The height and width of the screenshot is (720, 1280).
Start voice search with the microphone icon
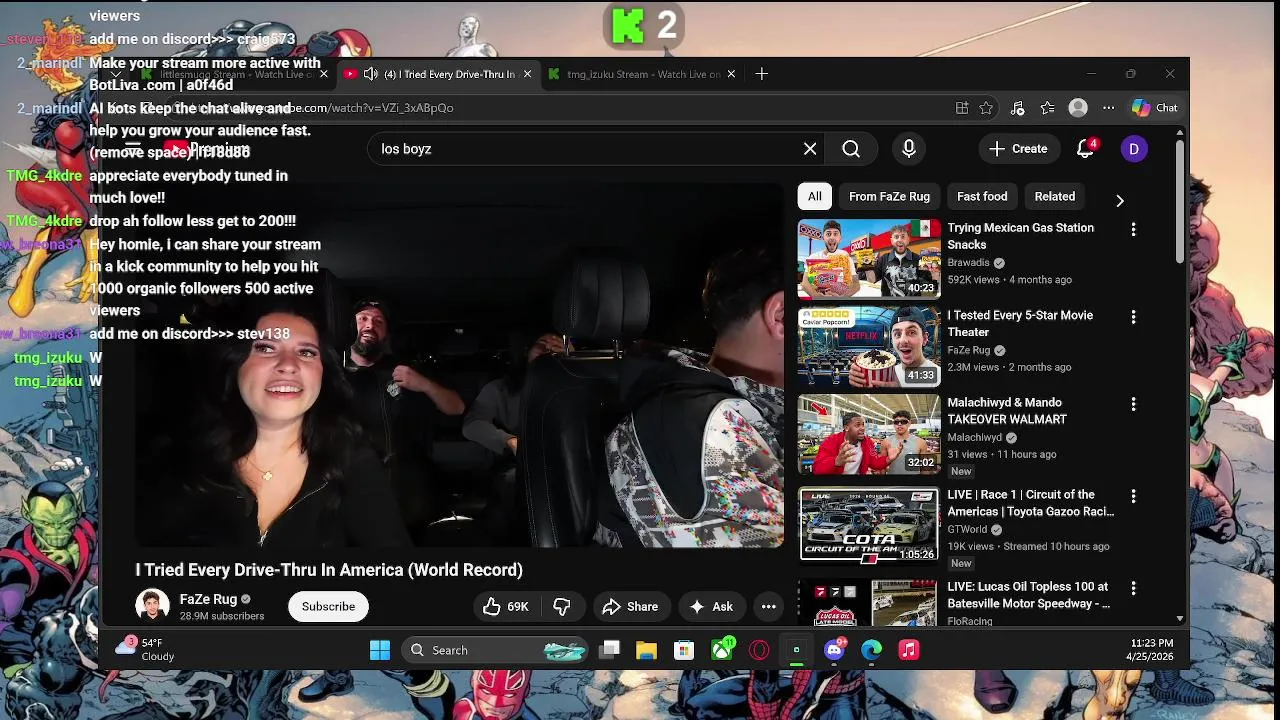pos(909,149)
